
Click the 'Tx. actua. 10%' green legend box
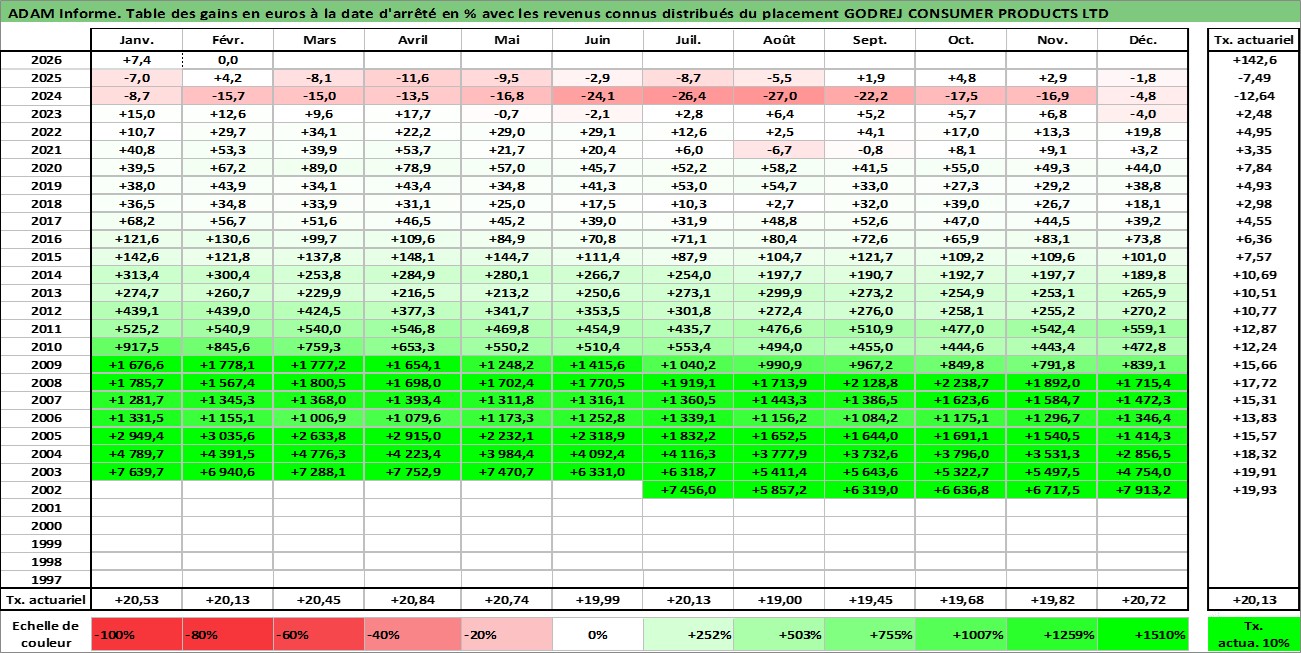click(x=1253, y=634)
